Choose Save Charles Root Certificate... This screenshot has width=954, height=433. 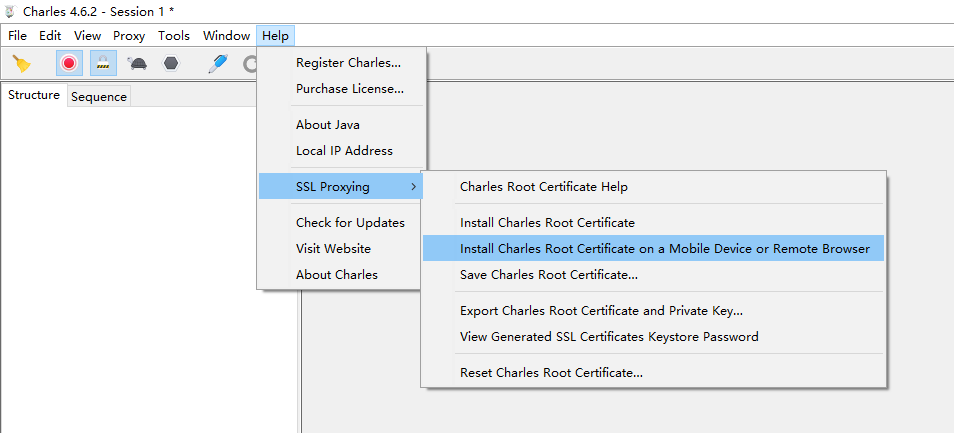[549, 275]
